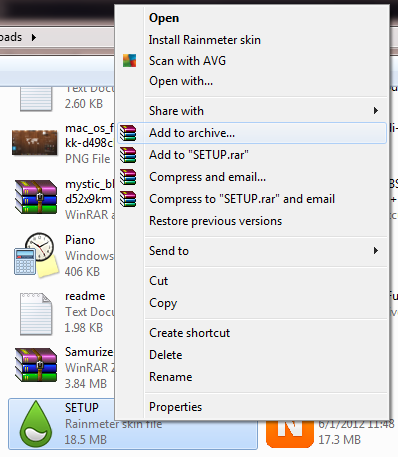This screenshot has width=398, height=457.
Task: Click the Samurize file name
Action: pyautogui.click(x=89, y=352)
